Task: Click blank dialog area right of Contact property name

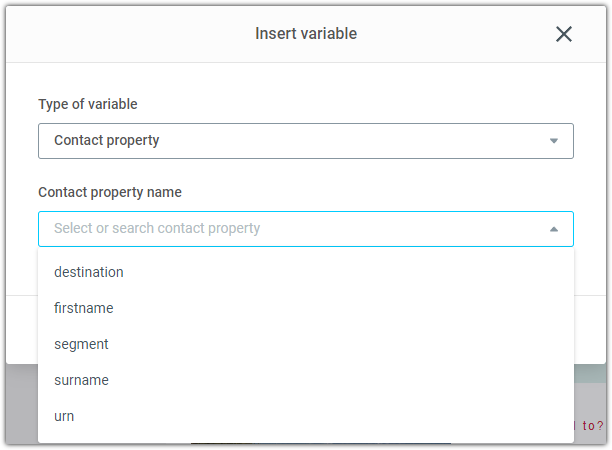Action: [377, 192]
